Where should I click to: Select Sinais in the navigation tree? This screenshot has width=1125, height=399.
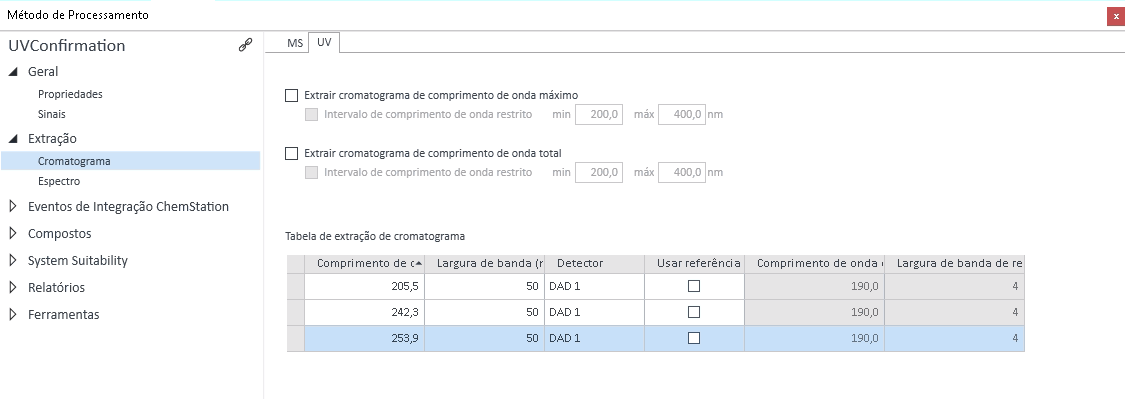pyautogui.click(x=52, y=114)
